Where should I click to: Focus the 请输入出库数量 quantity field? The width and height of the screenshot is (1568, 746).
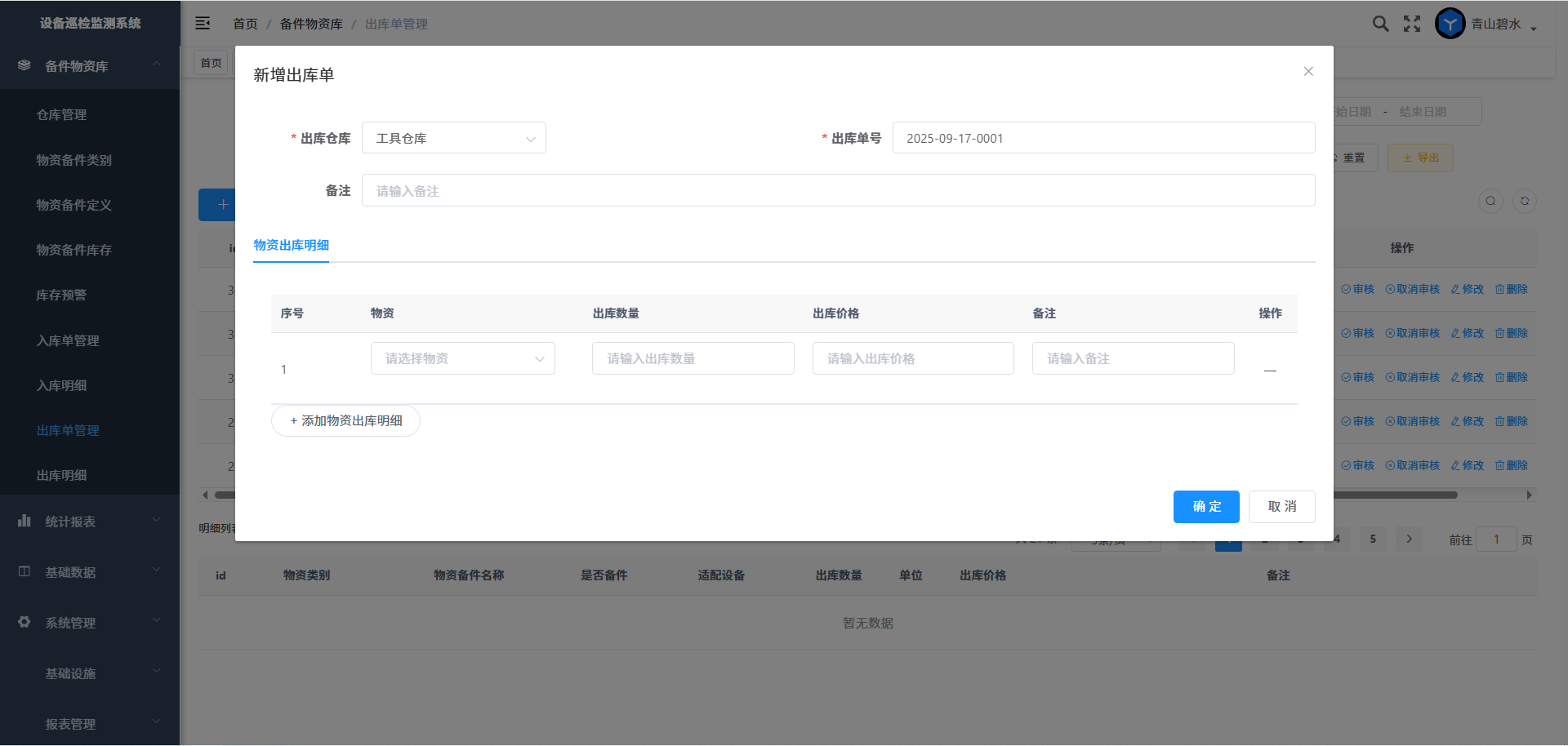coord(693,358)
